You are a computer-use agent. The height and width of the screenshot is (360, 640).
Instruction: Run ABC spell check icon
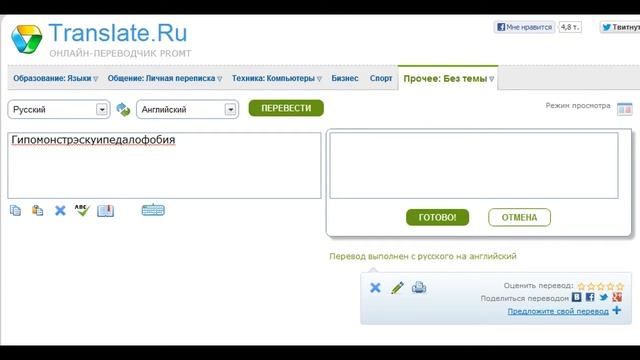(82, 210)
